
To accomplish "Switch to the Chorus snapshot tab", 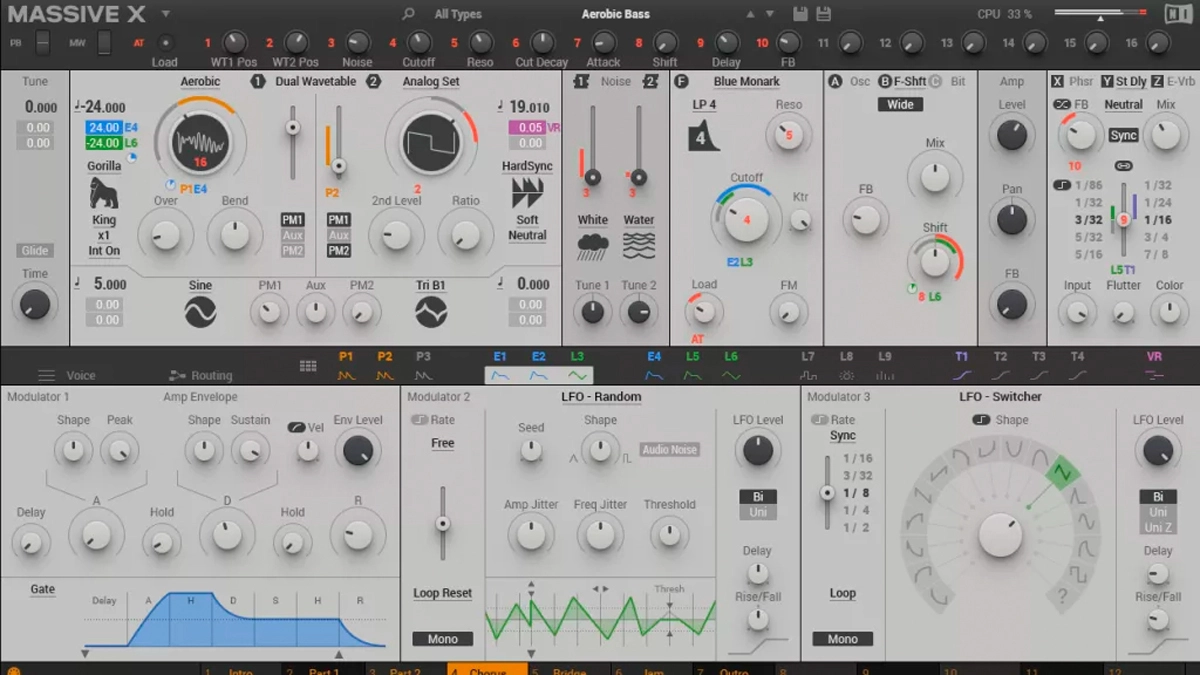I will [x=487, y=669].
